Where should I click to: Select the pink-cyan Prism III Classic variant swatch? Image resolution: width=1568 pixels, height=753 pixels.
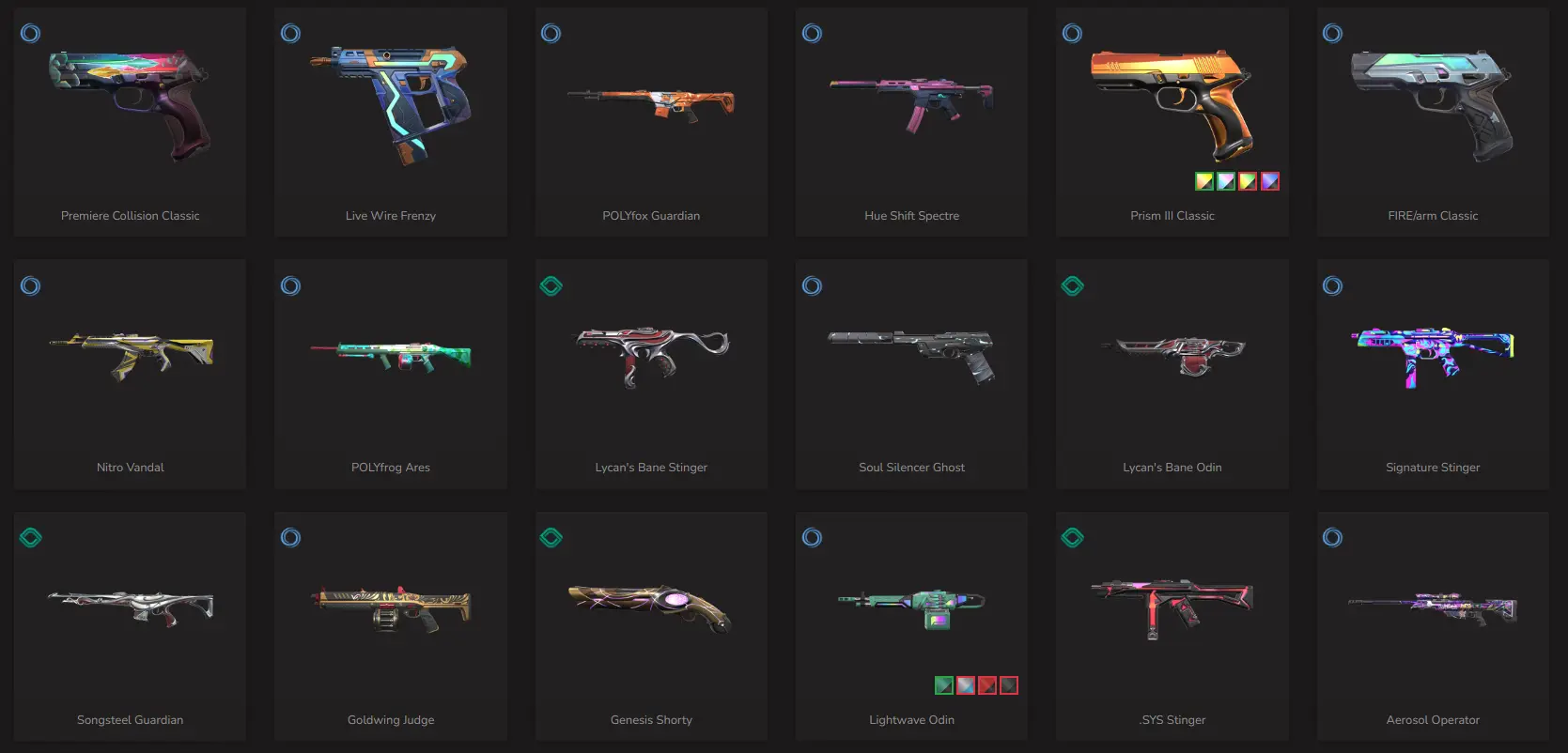coord(1226,181)
